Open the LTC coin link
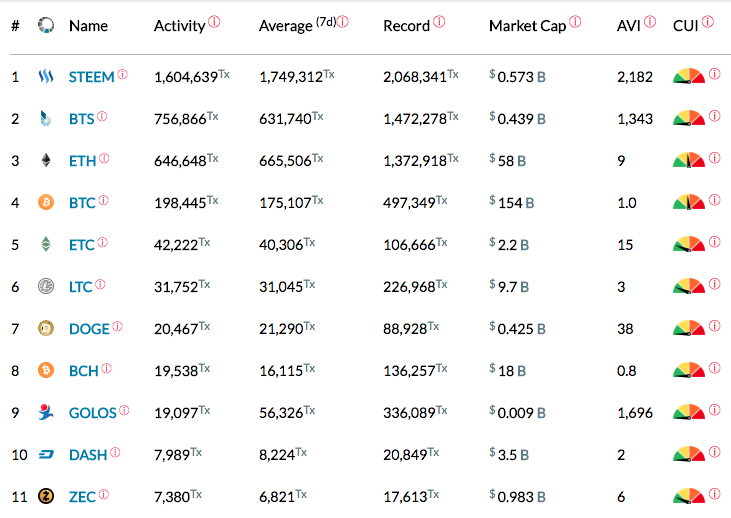Image resolution: width=731 pixels, height=518 pixels. (x=81, y=287)
